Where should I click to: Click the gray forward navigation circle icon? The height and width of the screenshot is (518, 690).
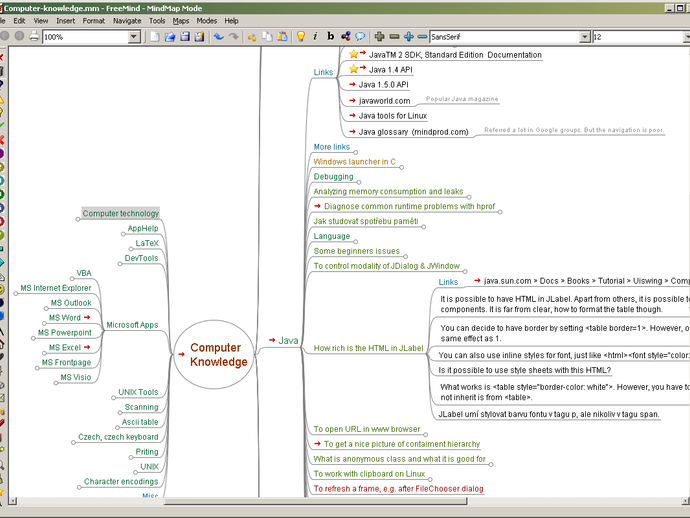19,36
